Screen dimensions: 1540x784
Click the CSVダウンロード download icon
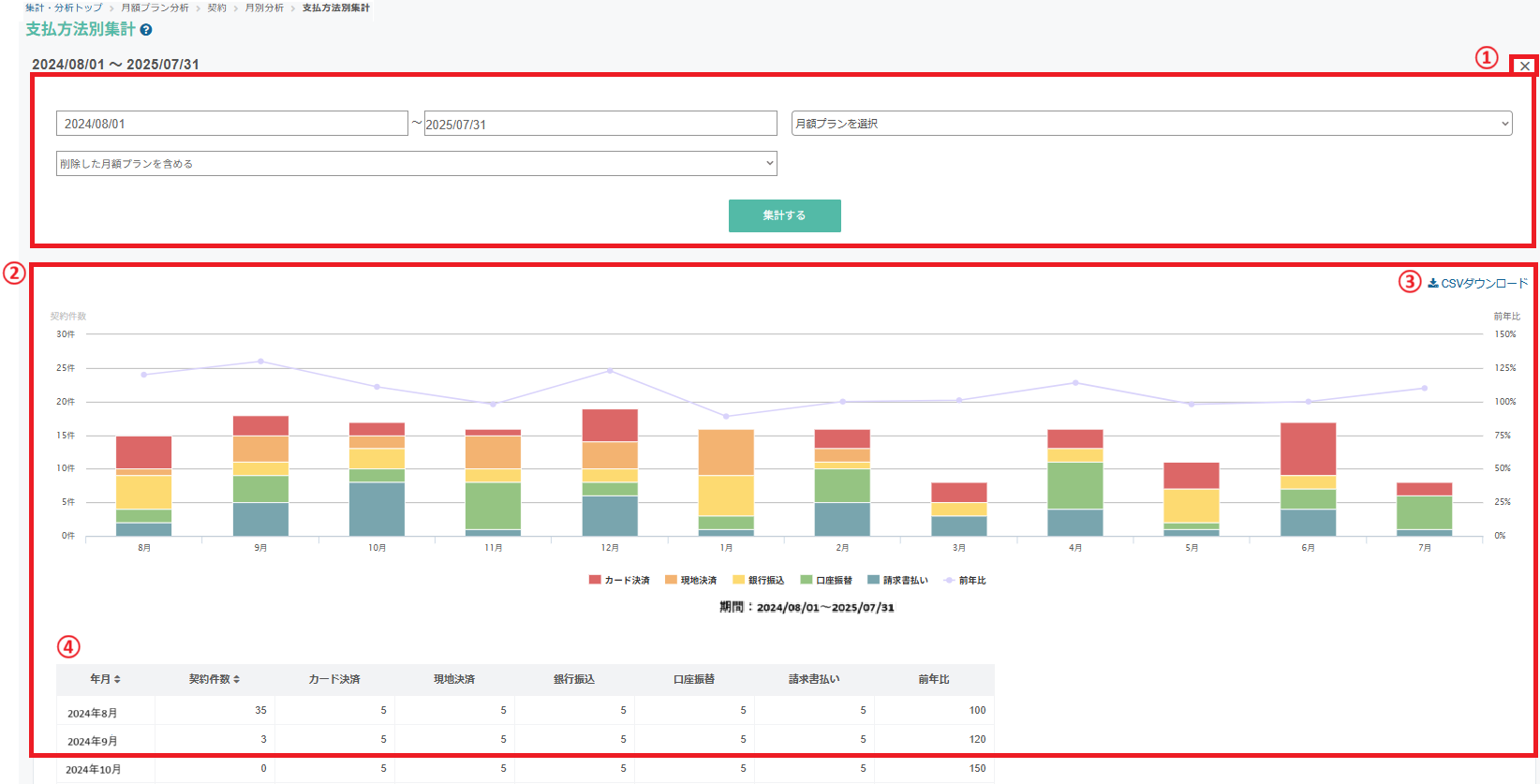(1432, 283)
